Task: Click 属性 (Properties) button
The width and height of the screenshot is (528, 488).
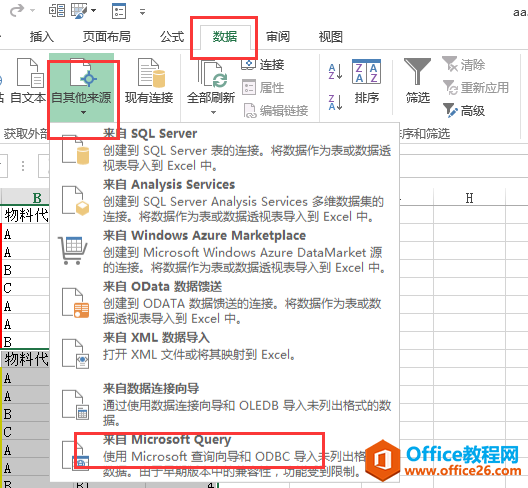Action: coord(263,88)
